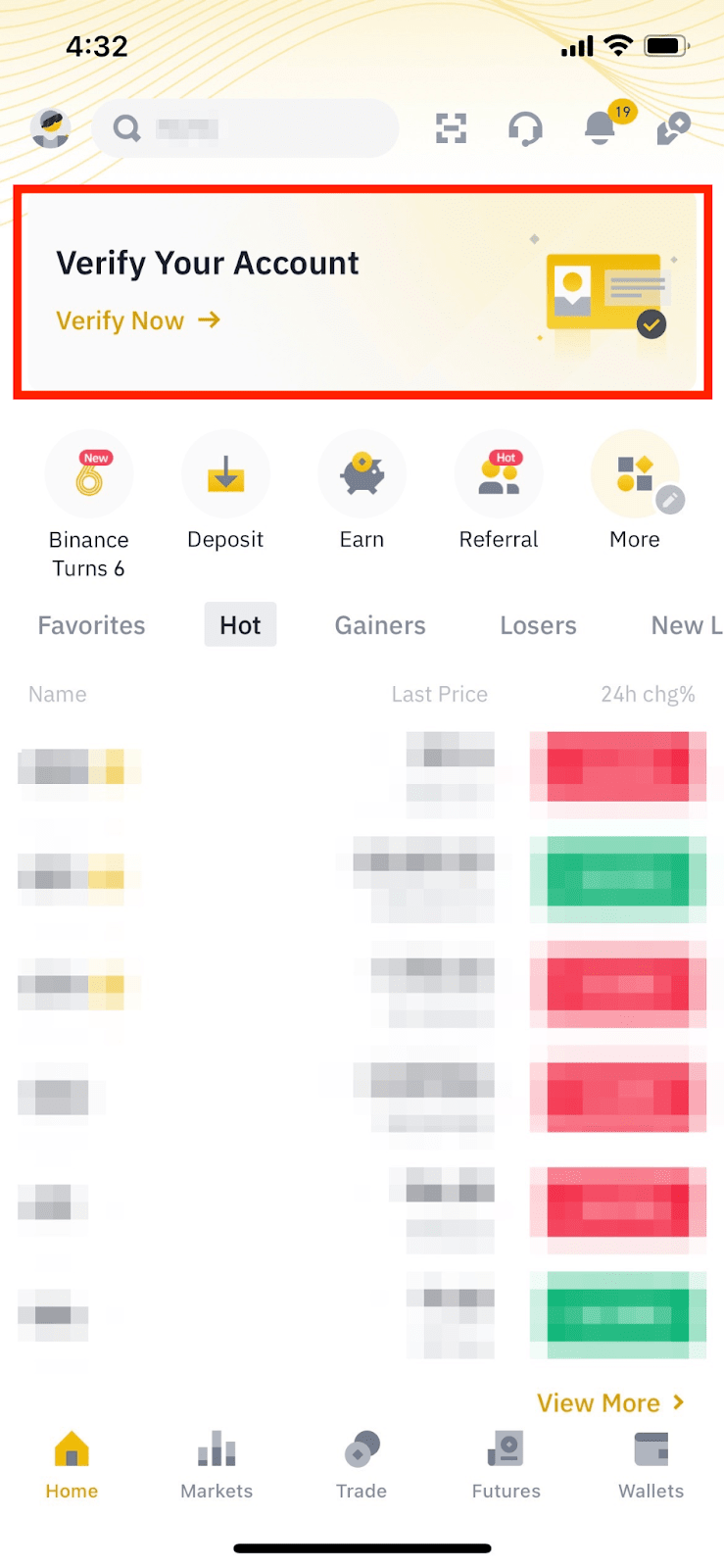Open the Futures bottom tab
724x1568 pixels.
pos(506,1464)
